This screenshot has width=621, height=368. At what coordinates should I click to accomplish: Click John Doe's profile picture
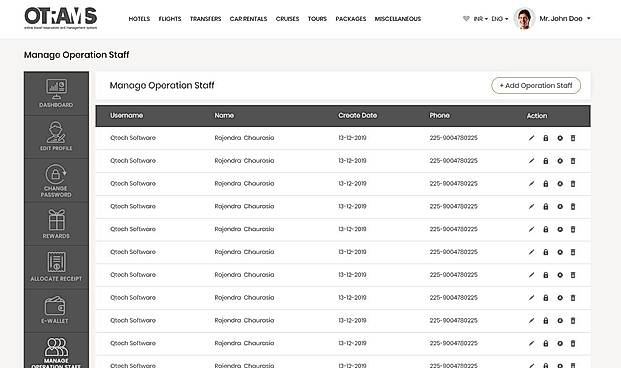(x=524, y=19)
